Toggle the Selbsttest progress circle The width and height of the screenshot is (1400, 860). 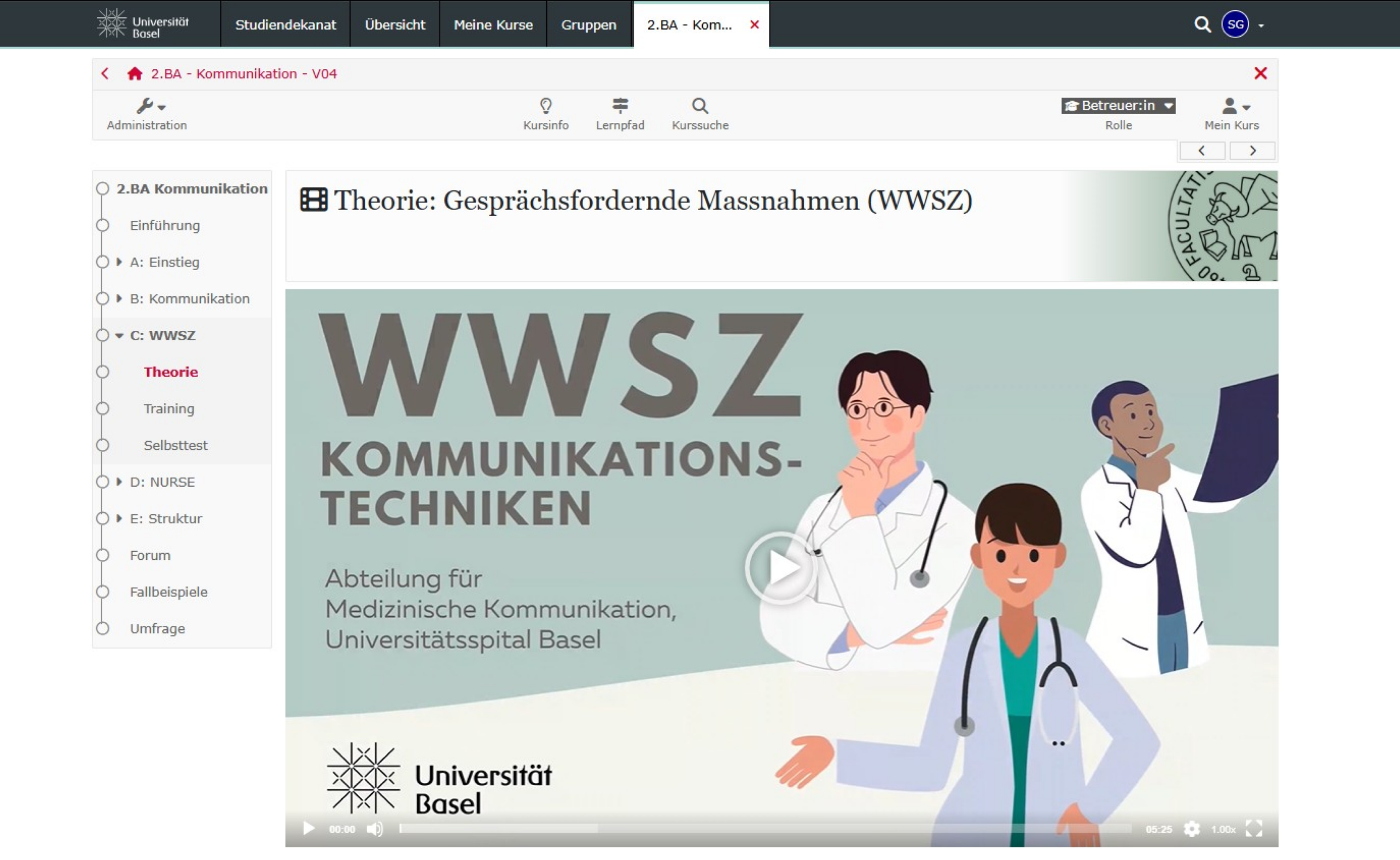102,446
